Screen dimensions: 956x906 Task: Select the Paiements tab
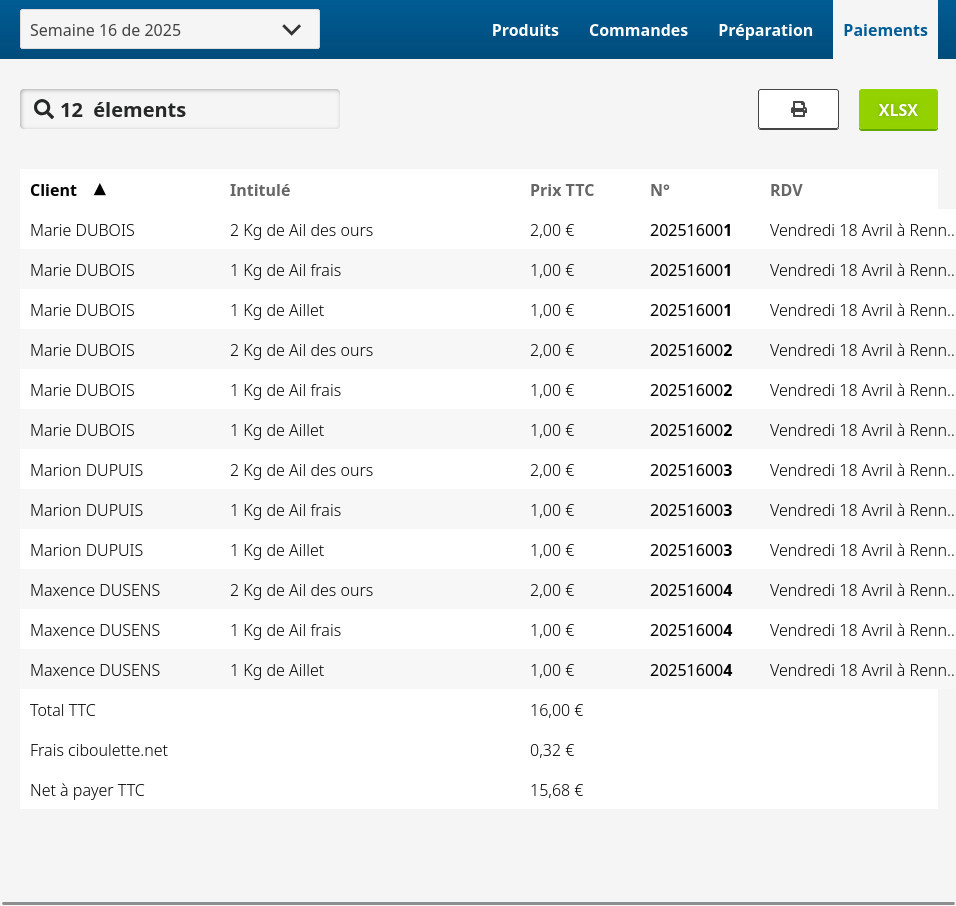point(885,30)
